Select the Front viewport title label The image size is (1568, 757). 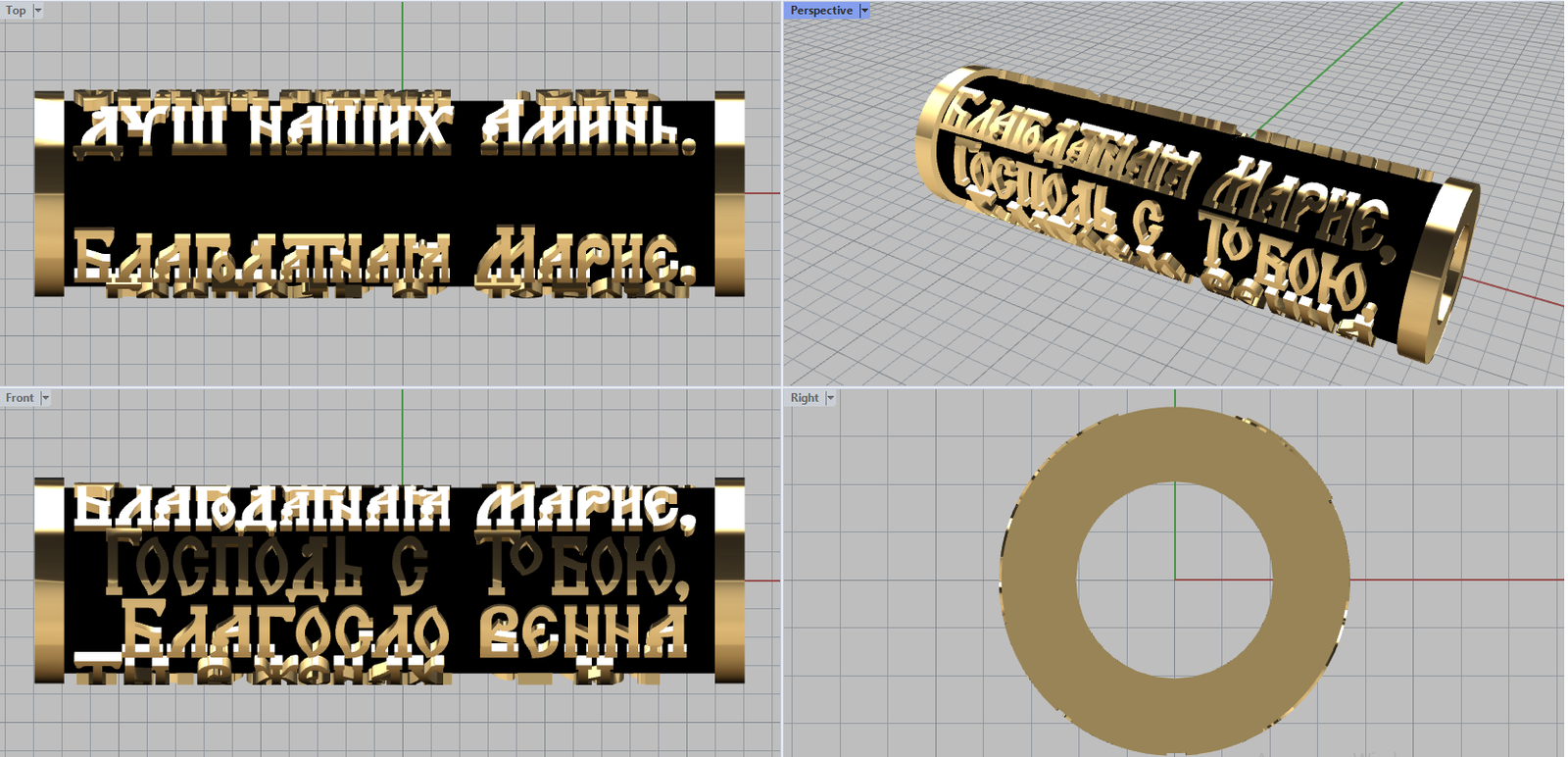pyautogui.click(x=19, y=398)
